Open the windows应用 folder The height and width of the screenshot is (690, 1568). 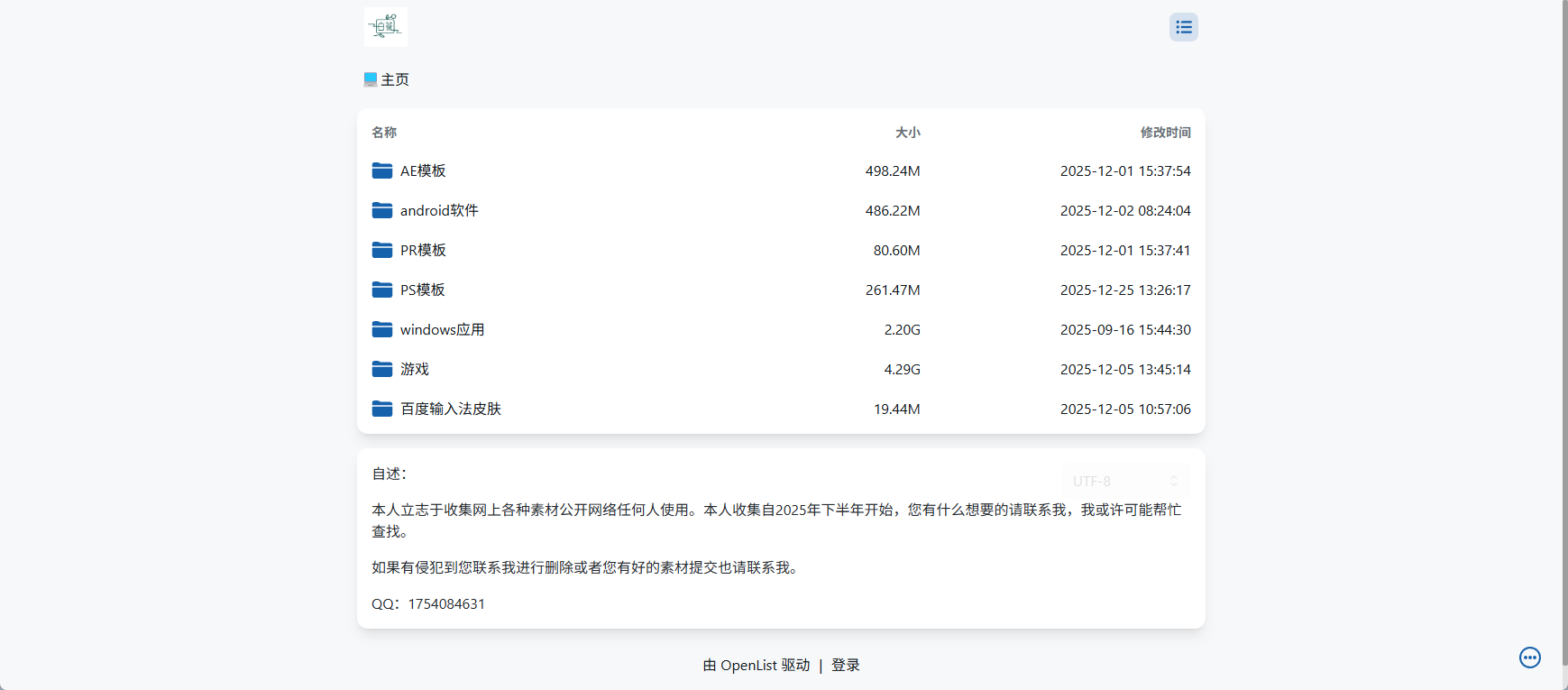(x=781, y=329)
